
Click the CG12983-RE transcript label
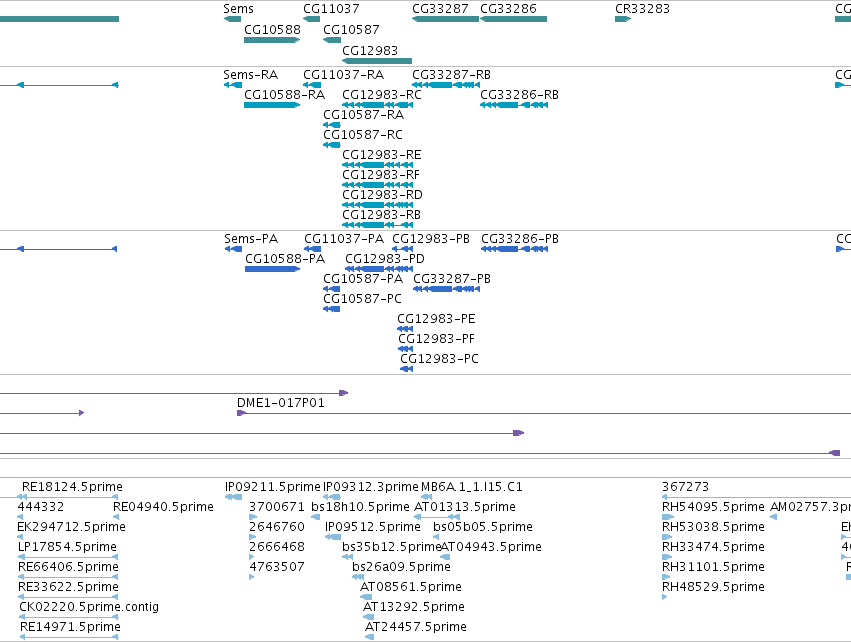pos(382,155)
